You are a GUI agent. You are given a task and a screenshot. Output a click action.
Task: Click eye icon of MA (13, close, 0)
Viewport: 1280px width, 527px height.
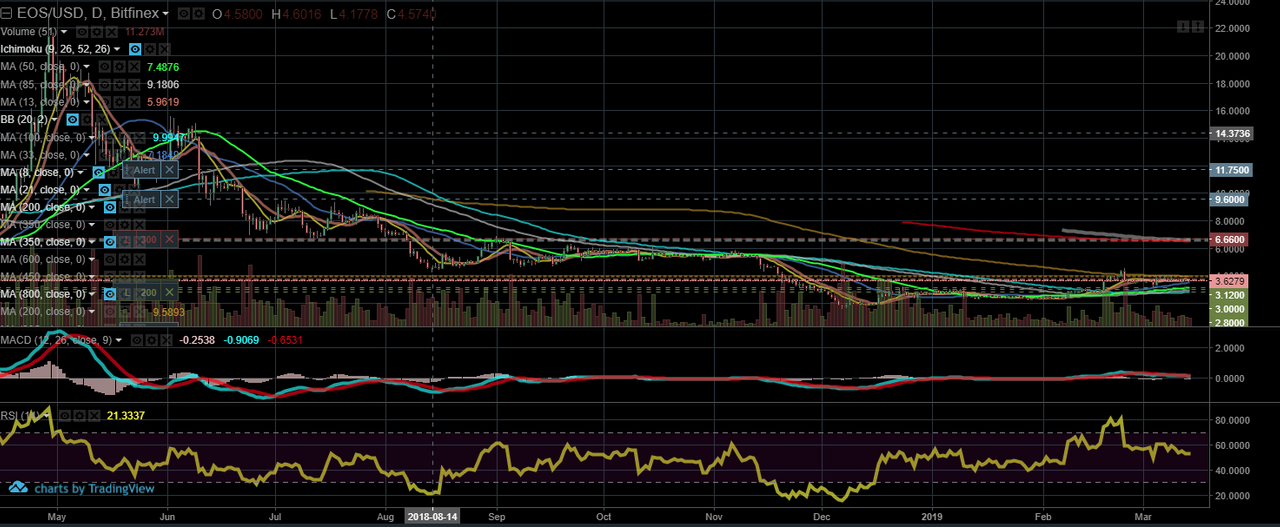[105, 102]
